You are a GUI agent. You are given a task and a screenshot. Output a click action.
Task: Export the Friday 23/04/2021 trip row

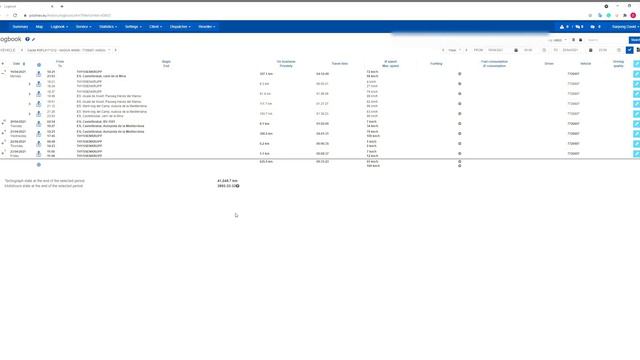(x=38, y=154)
